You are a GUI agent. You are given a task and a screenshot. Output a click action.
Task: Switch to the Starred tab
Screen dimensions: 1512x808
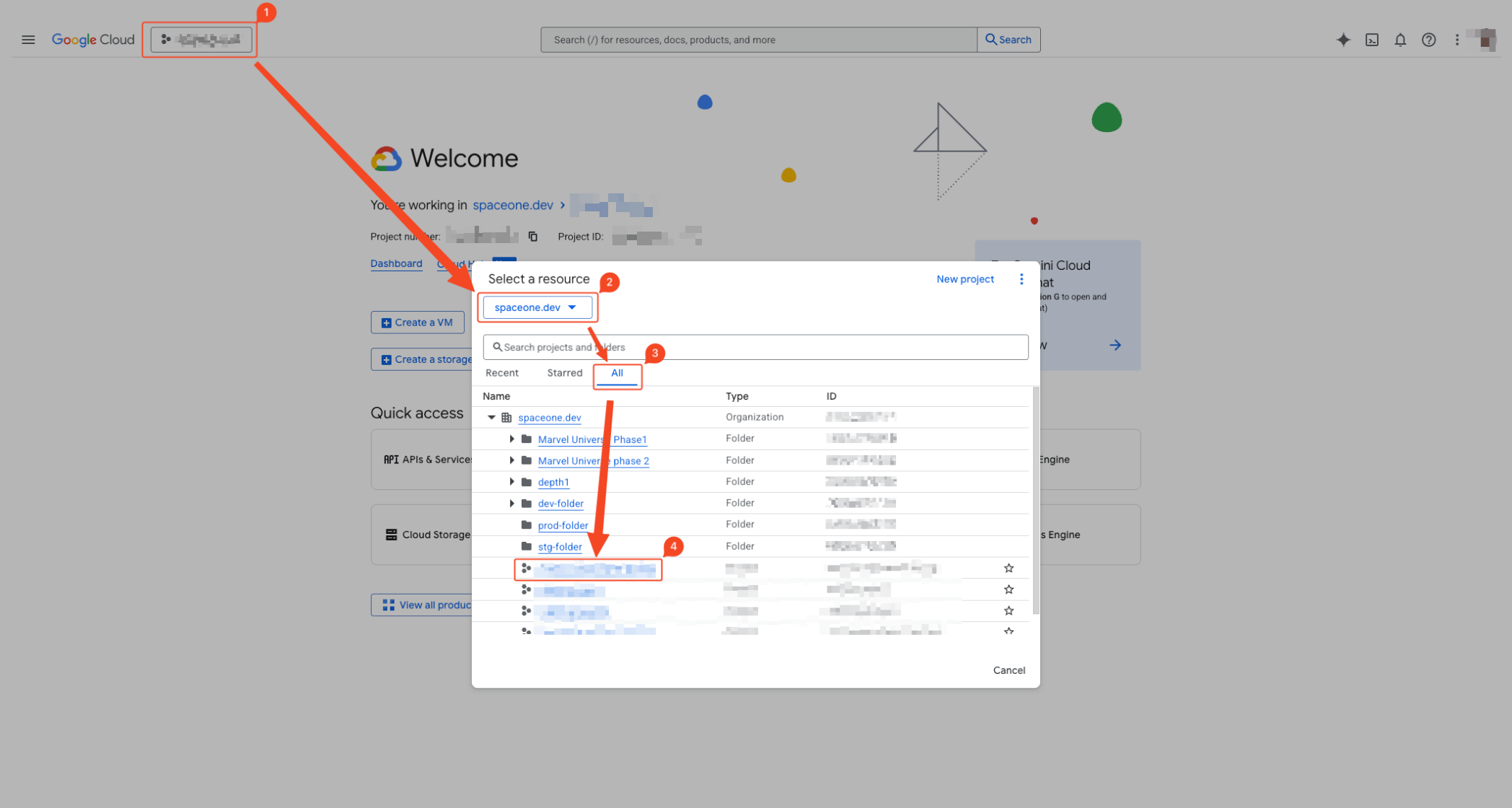point(564,373)
